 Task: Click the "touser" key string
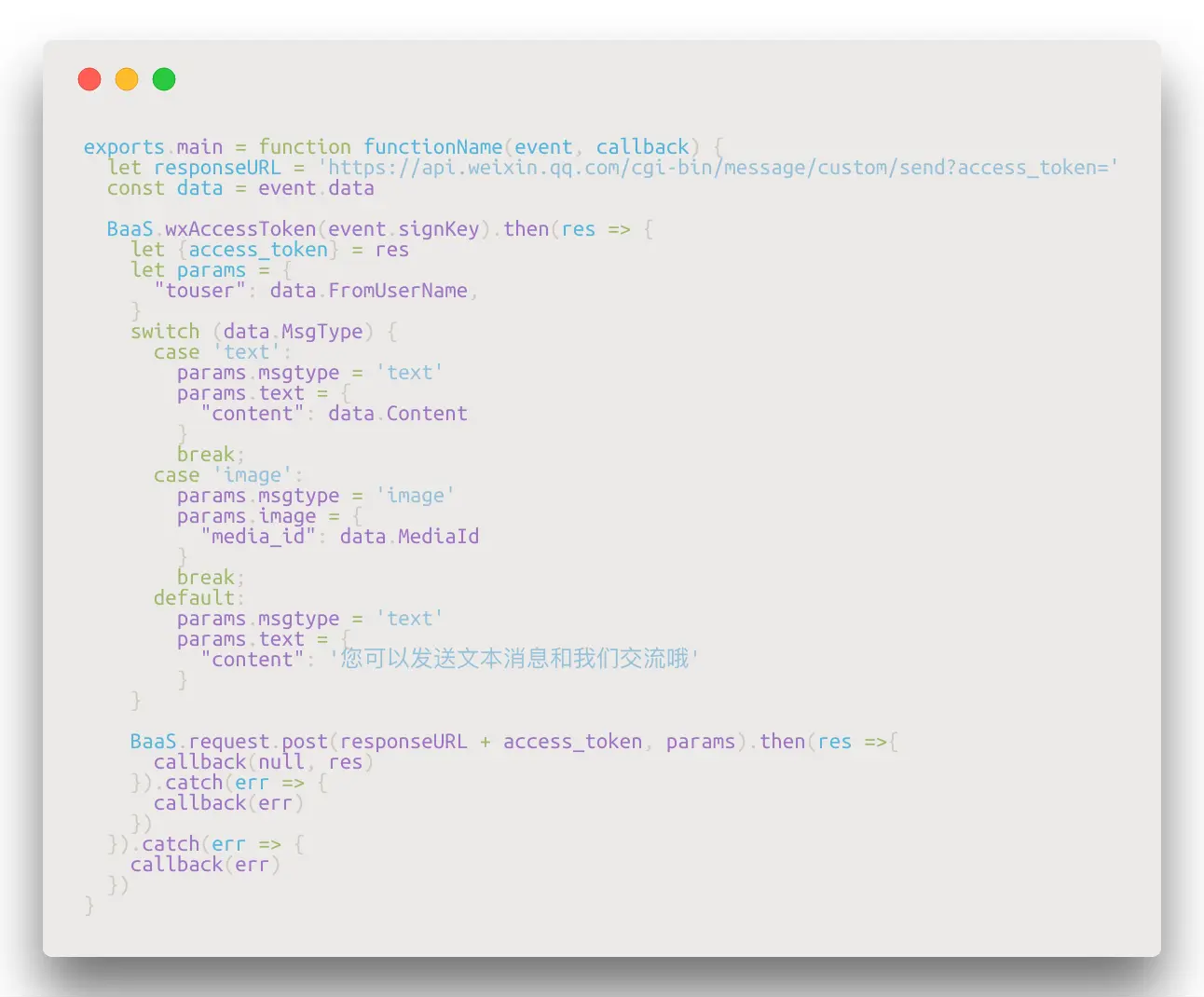pyautogui.click(x=200, y=291)
